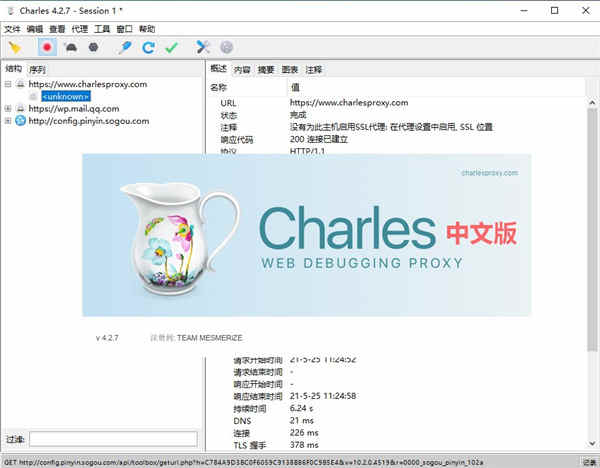Image resolution: width=600 pixels, height=468 pixels.
Task: Open the 工具 menu
Action: (x=102, y=29)
